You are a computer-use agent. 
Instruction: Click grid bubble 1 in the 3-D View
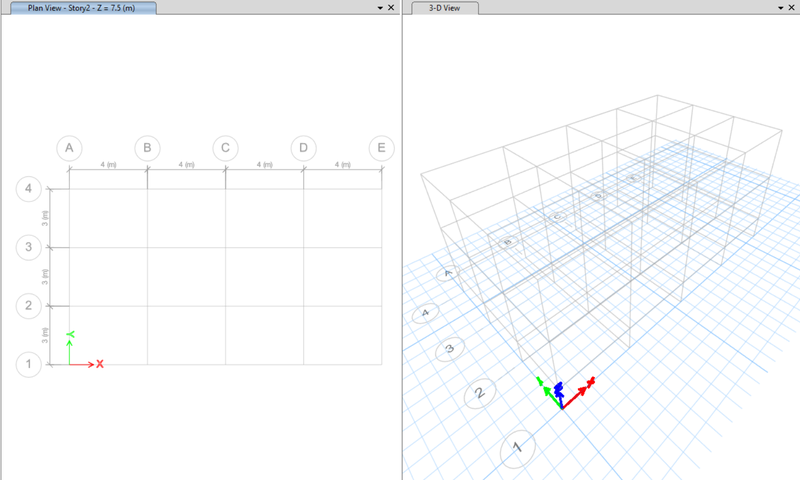tap(517, 449)
